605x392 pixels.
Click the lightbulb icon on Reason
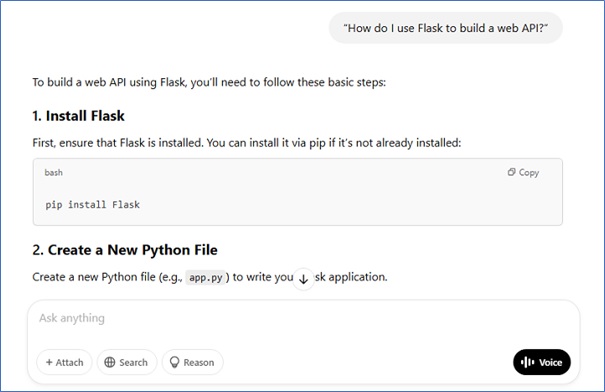tap(175, 362)
